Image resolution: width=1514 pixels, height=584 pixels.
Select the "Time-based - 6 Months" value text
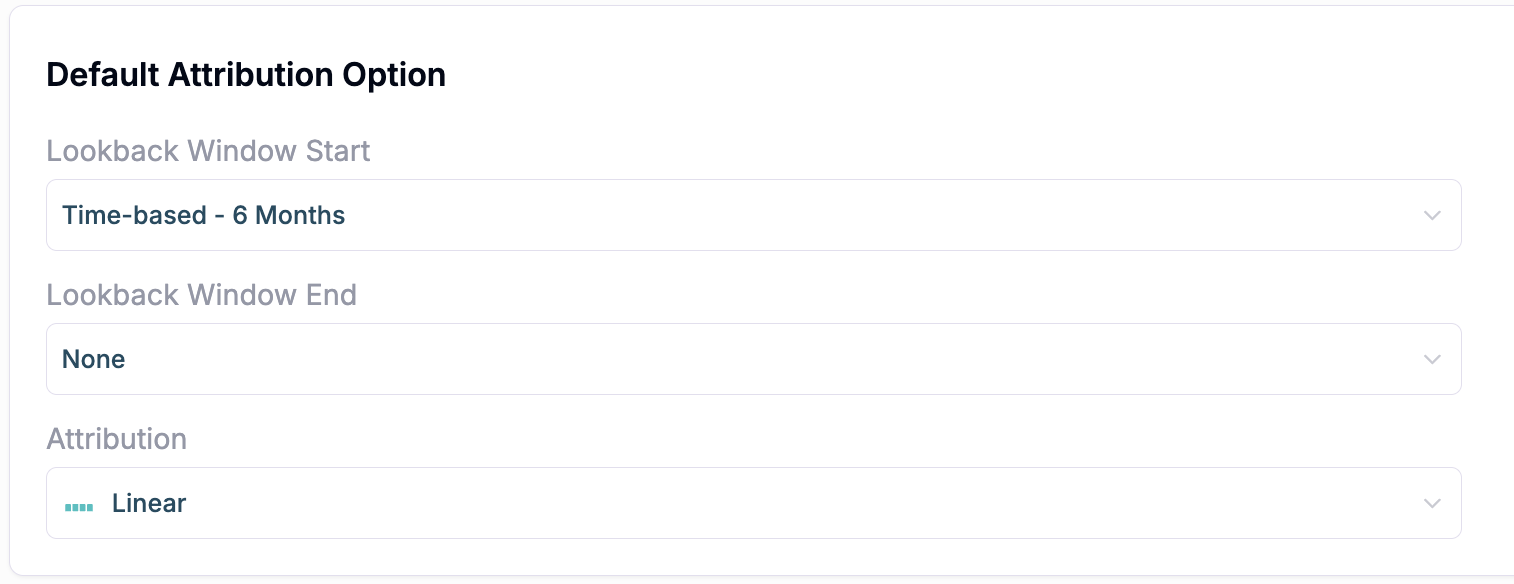(204, 215)
